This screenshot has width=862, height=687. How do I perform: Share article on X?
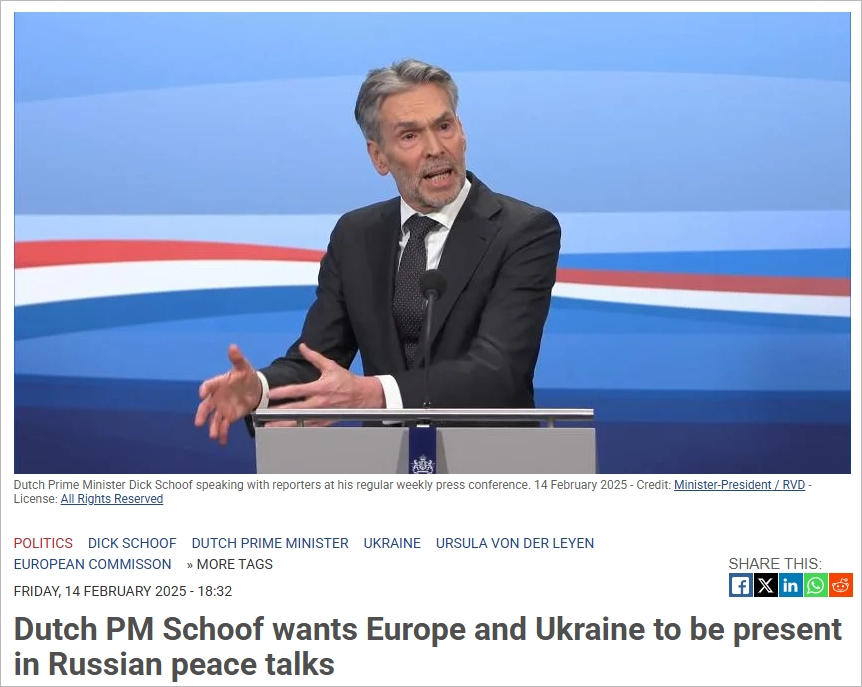click(765, 585)
